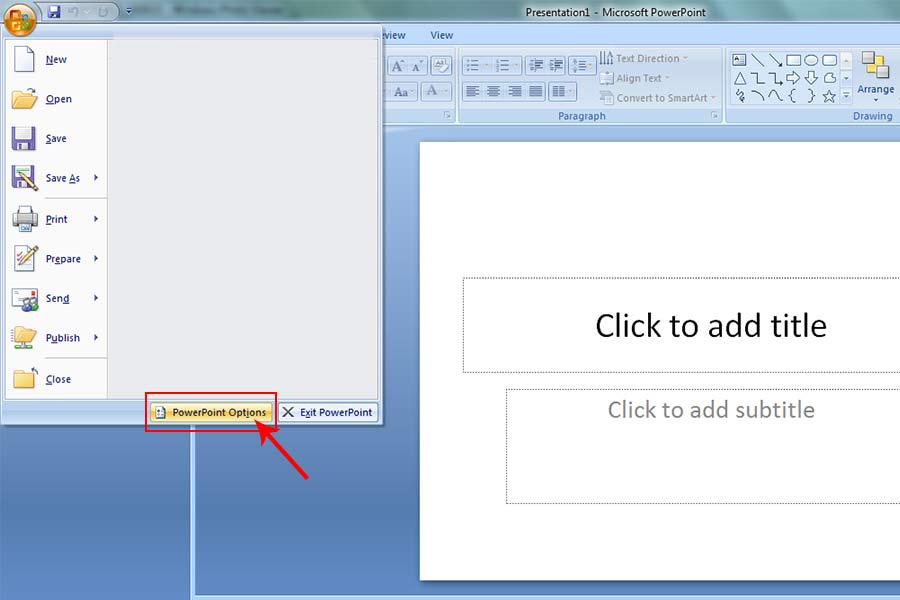The height and width of the screenshot is (600, 900).
Task: Click Undo in the Quick Access Toolbar
Action: point(73,11)
